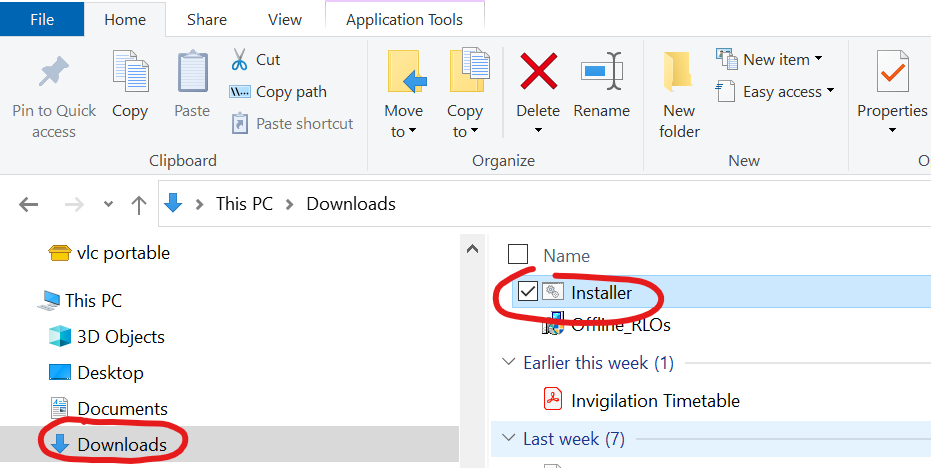The image size is (931, 468).
Task: Click the red Delete X icon
Action: tap(538, 72)
